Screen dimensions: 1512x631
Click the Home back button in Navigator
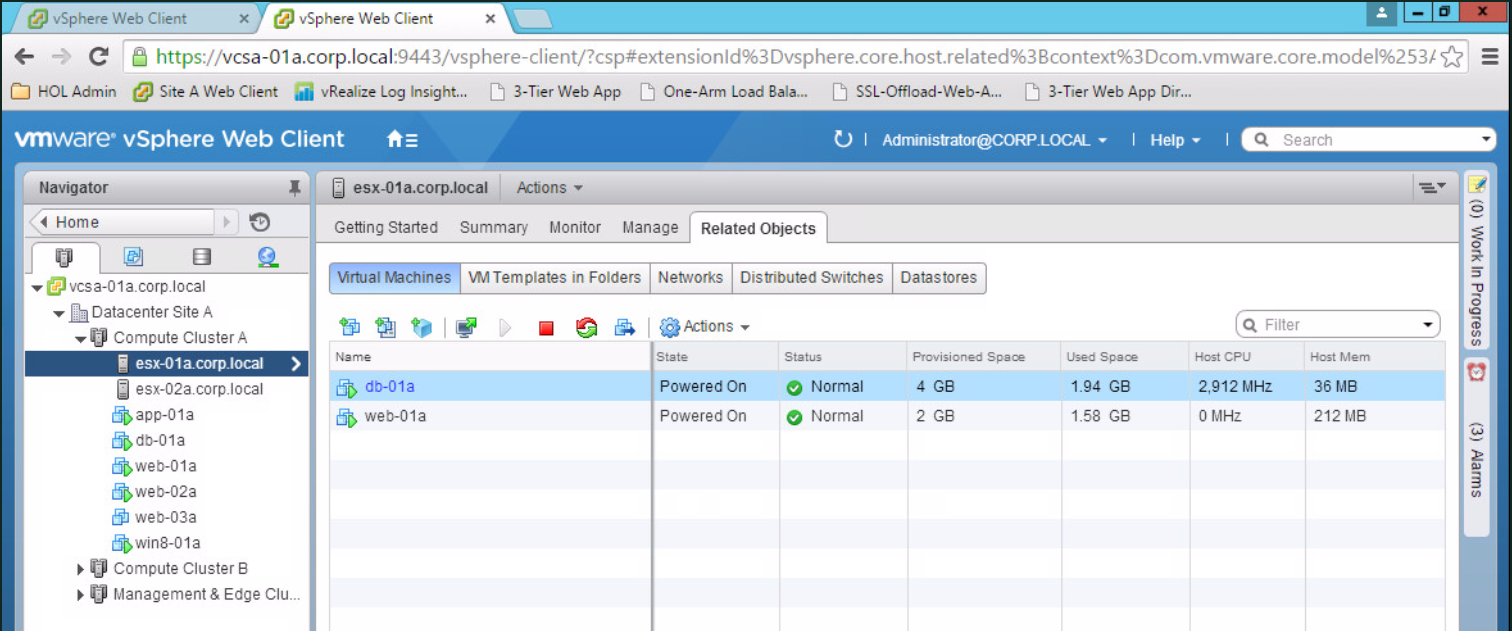(123, 222)
